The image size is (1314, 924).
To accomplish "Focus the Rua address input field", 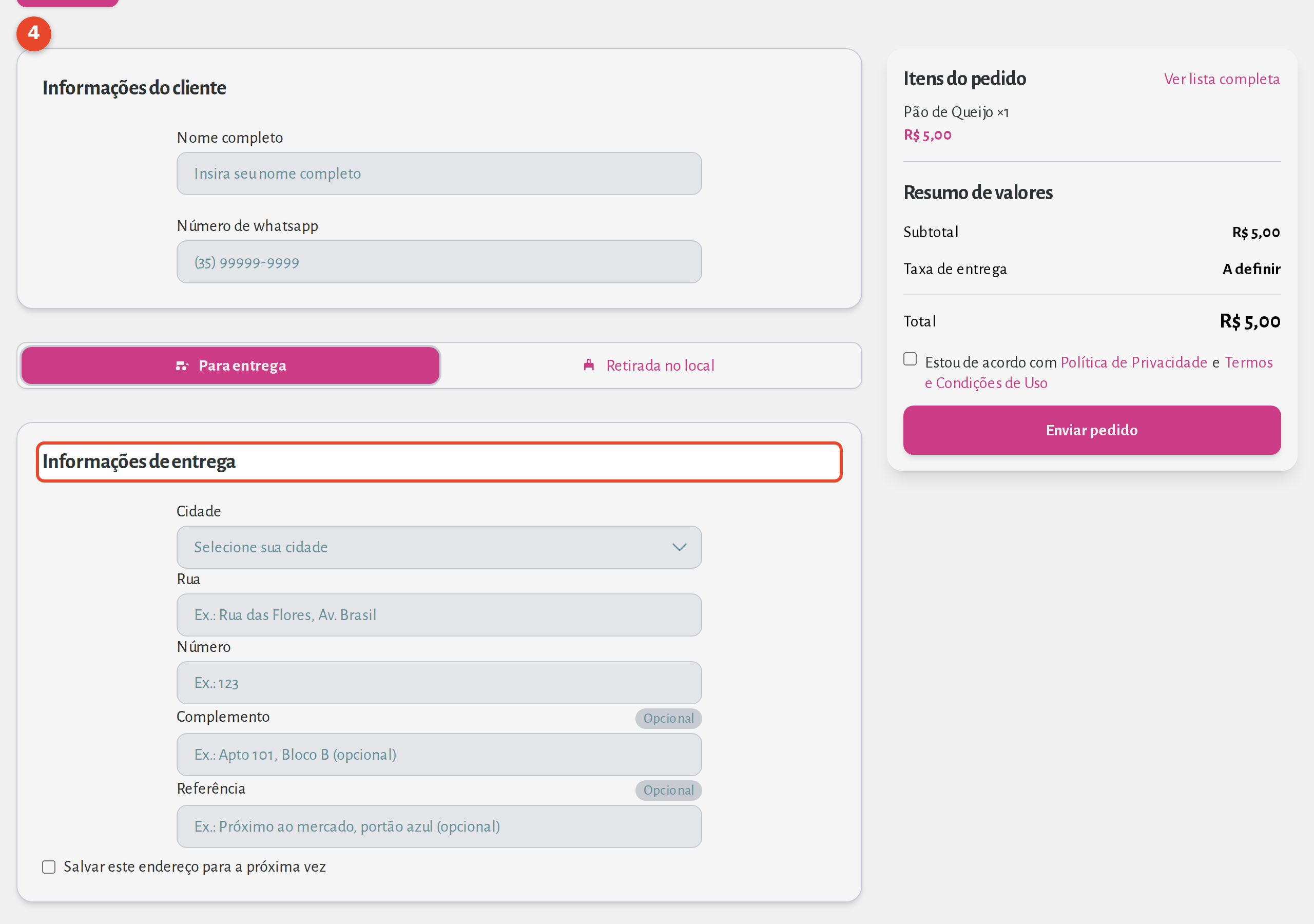I will 439,615.
